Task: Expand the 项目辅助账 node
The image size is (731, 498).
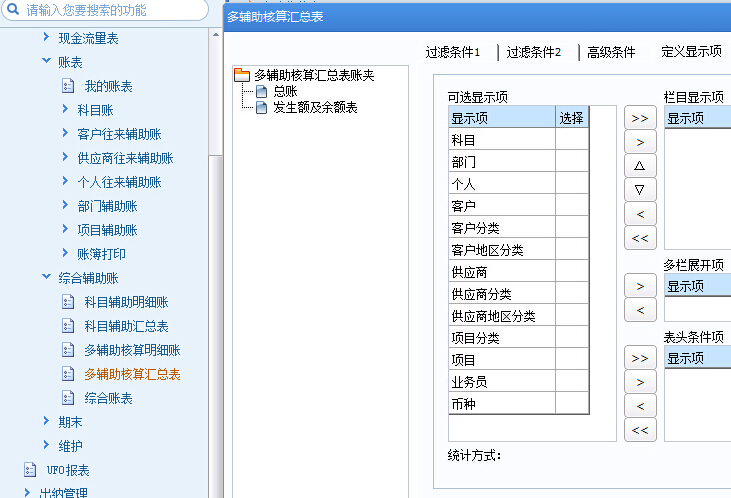Action: point(65,229)
